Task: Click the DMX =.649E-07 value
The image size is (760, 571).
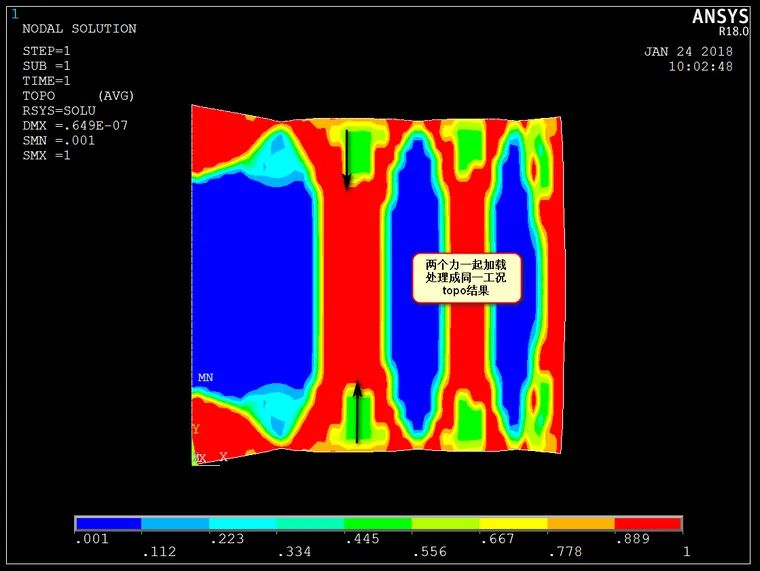Action: [75, 126]
